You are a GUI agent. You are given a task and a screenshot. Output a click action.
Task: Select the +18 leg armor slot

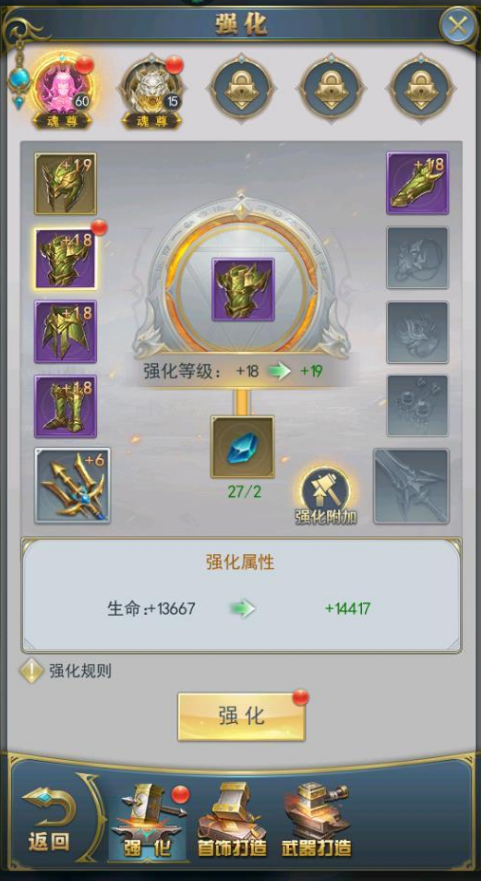(65, 331)
